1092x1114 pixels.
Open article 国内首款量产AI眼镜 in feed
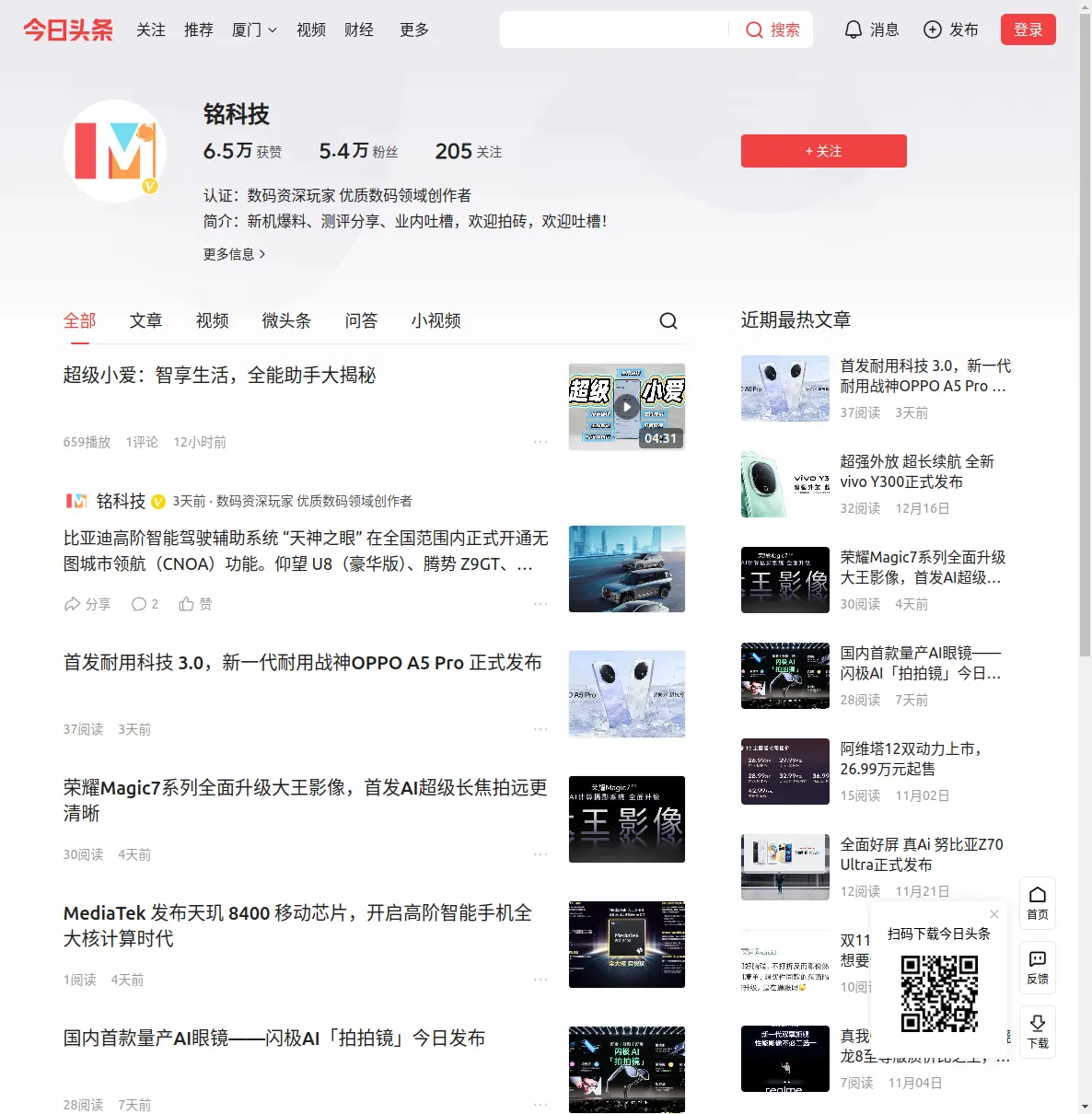point(274,1039)
